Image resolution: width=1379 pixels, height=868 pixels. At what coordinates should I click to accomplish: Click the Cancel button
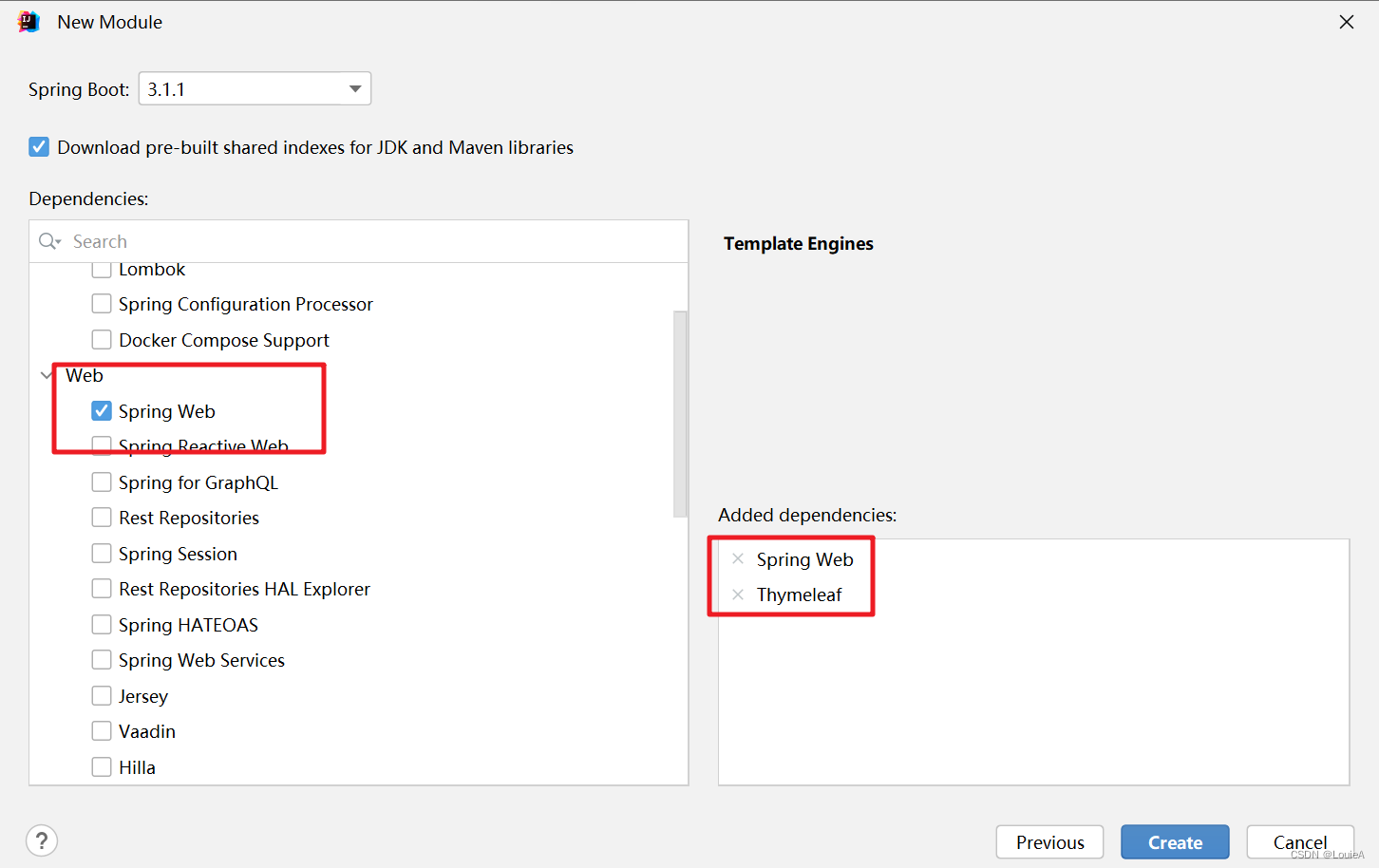(1300, 842)
